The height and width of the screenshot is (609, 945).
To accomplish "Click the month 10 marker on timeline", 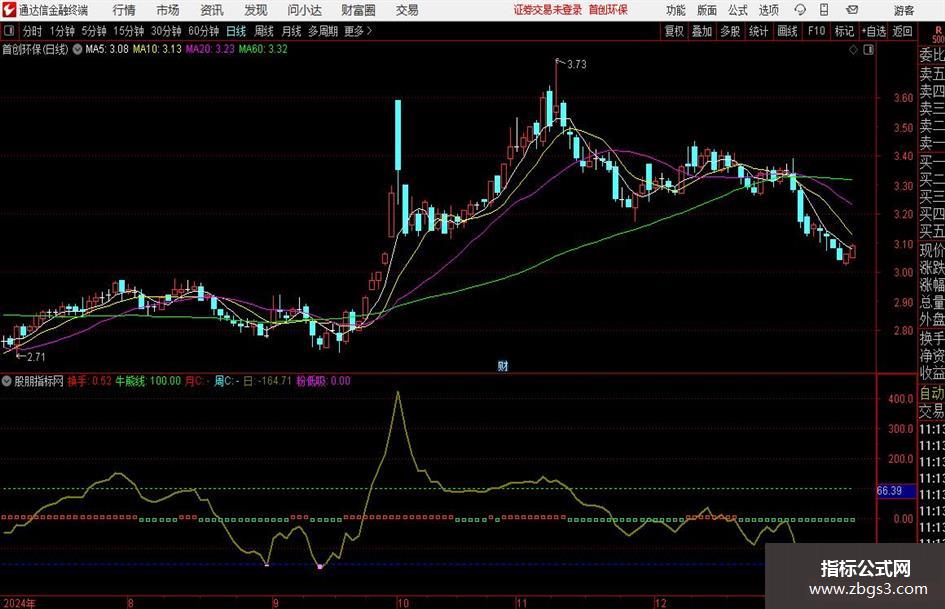I will coord(403,603).
